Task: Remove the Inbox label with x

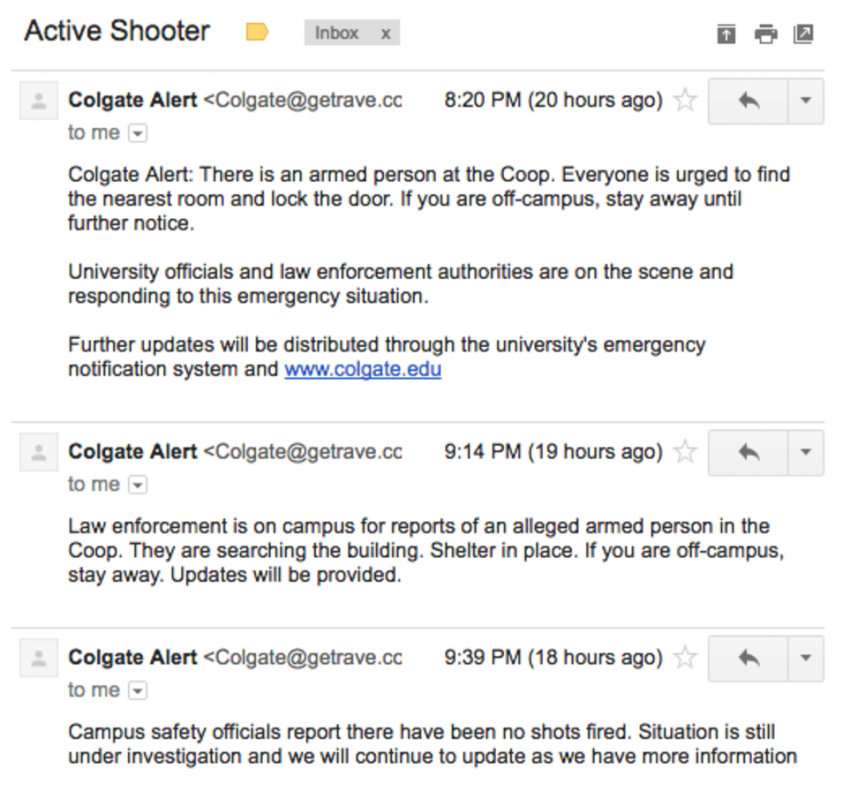Action: [386, 34]
